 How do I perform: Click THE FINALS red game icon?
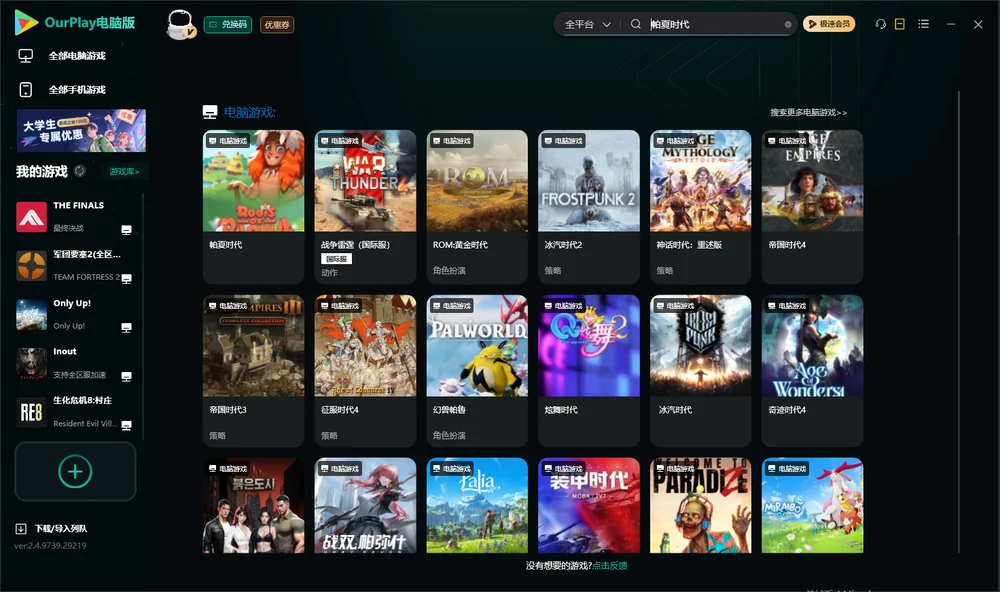click(x=31, y=217)
